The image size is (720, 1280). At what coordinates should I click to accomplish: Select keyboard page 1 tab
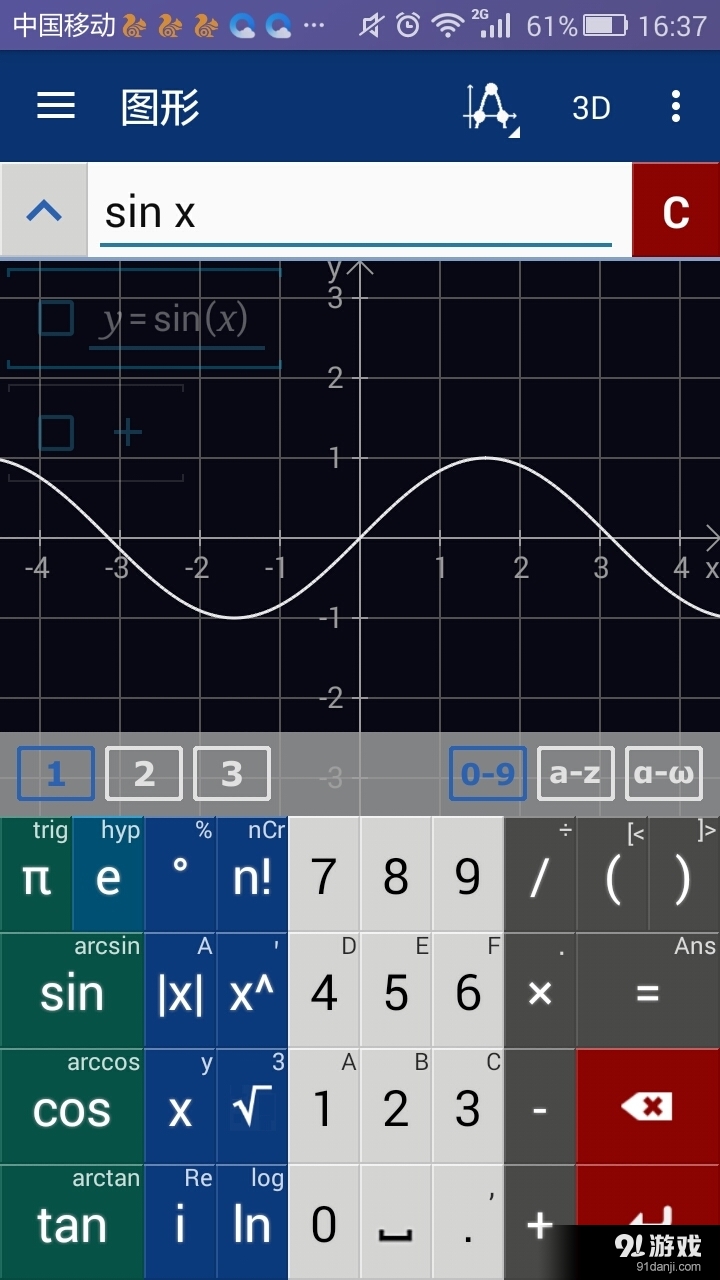pos(56,774)
